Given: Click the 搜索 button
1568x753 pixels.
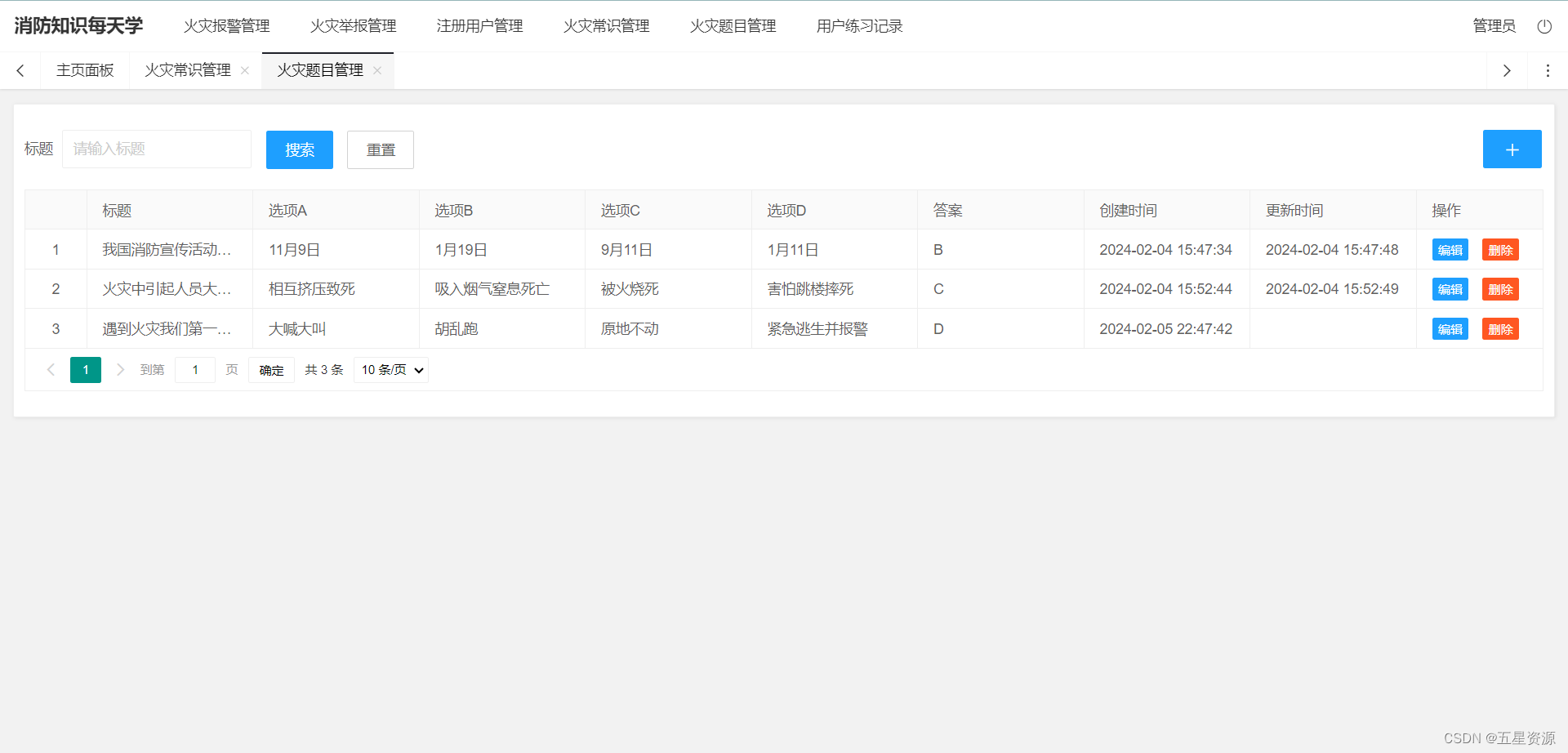Looking at the screenshot, I should pos(300,150).
